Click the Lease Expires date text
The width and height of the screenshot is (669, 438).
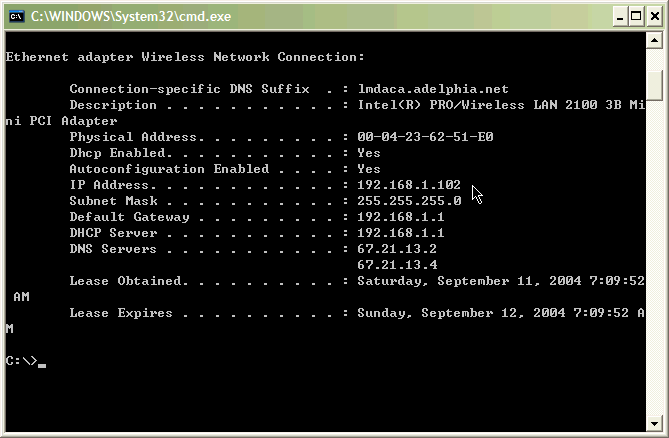[500, 313]
